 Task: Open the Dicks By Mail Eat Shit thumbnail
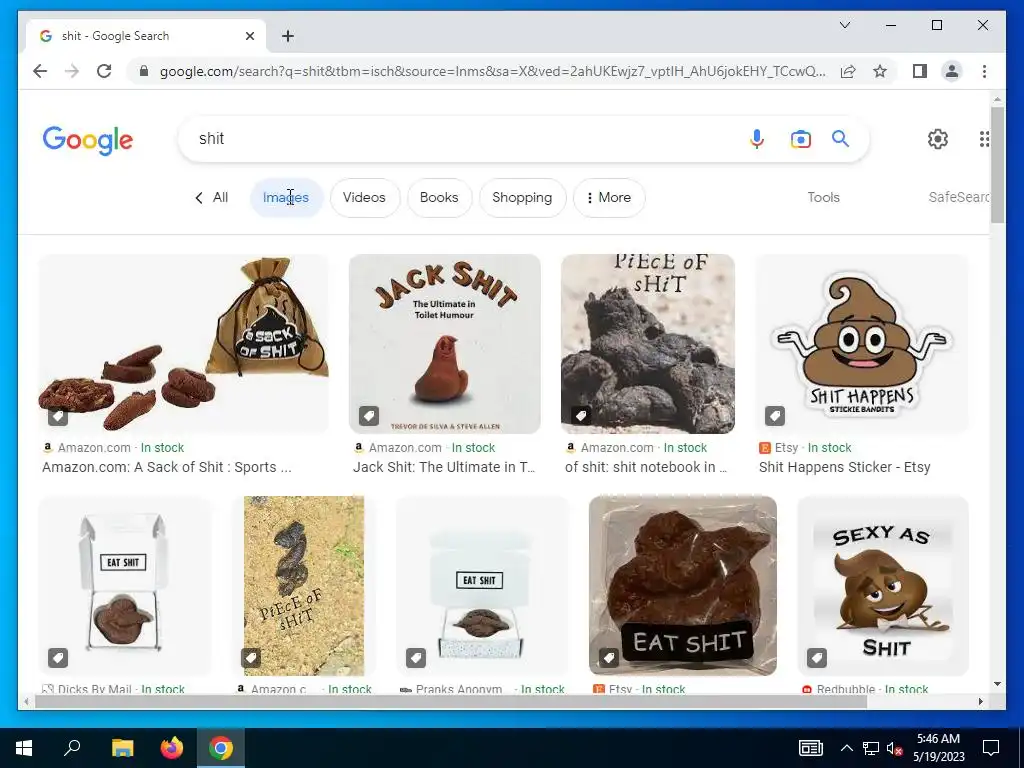(125, 586)
